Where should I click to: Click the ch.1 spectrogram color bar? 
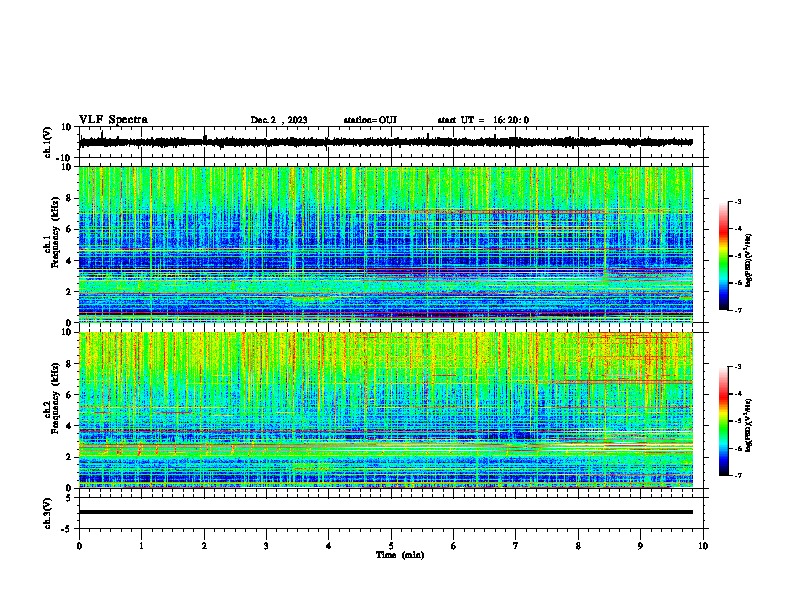click(723, 256)
